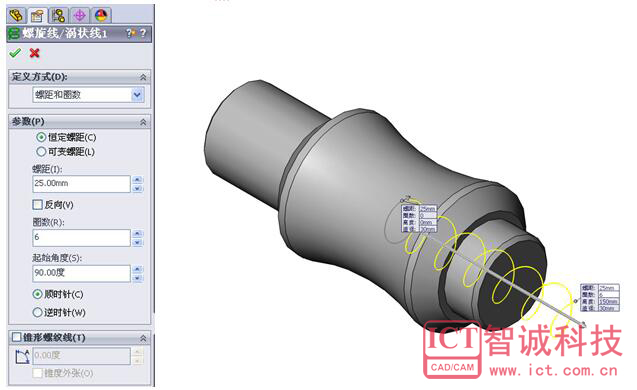Click the 圈数 revolutions field showing 6
This screenshot has height=390, width=637.
pyautogui.click(x=81, y=238)
